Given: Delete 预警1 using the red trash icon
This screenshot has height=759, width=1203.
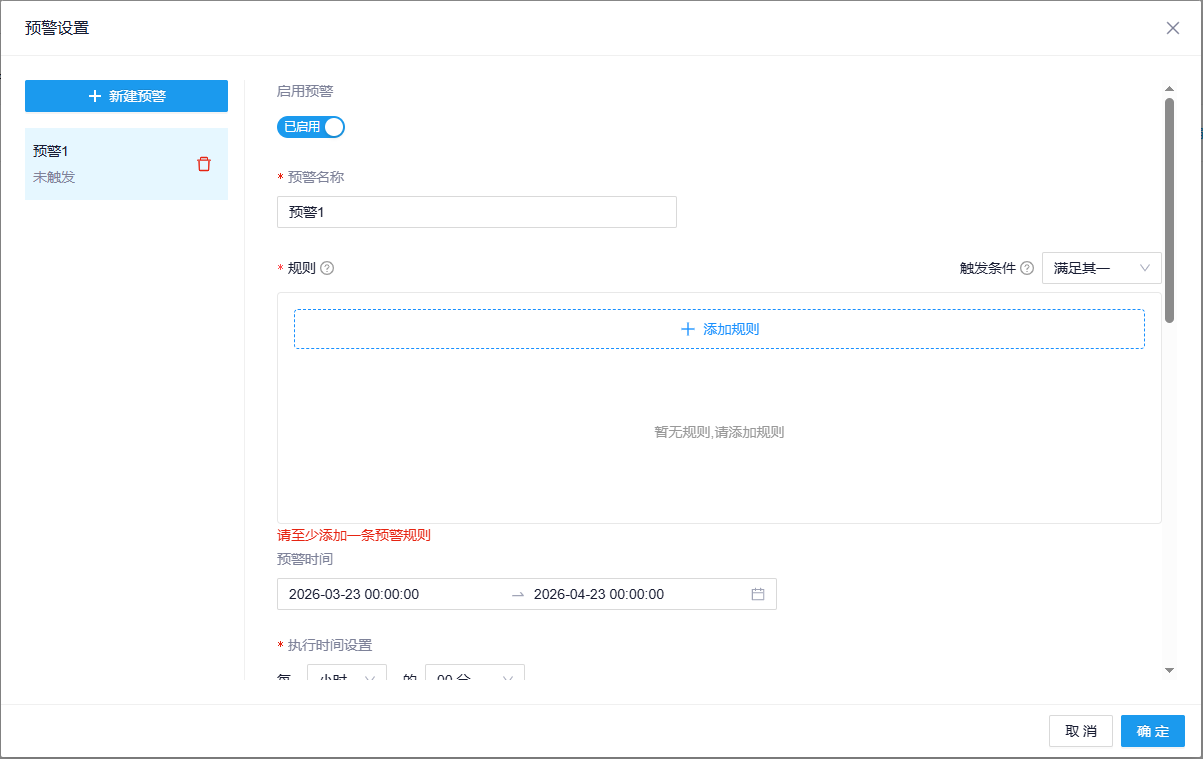Looking at the screenshot, I should [204, 163].
